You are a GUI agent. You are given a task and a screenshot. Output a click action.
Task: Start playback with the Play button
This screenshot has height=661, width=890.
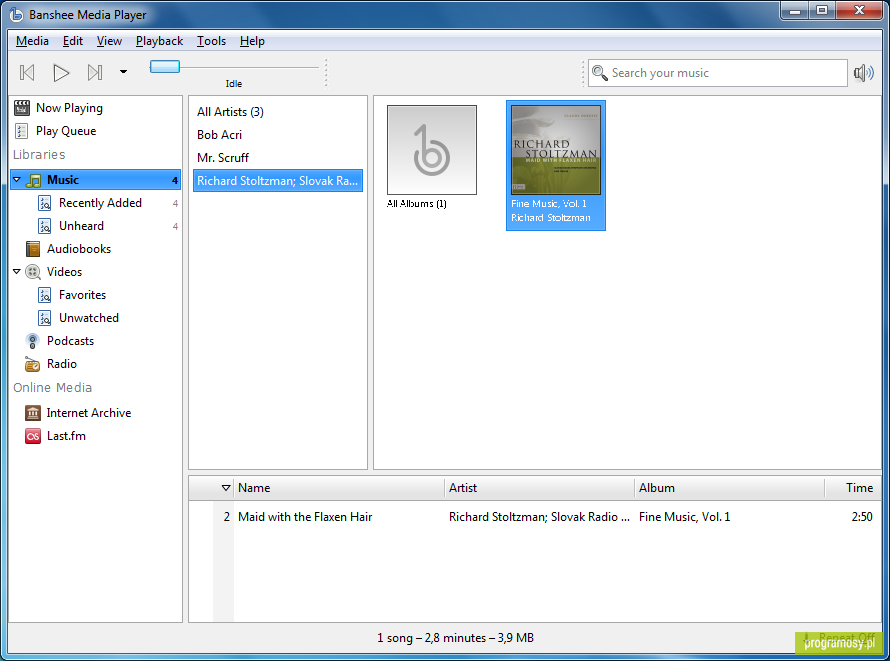61,73
